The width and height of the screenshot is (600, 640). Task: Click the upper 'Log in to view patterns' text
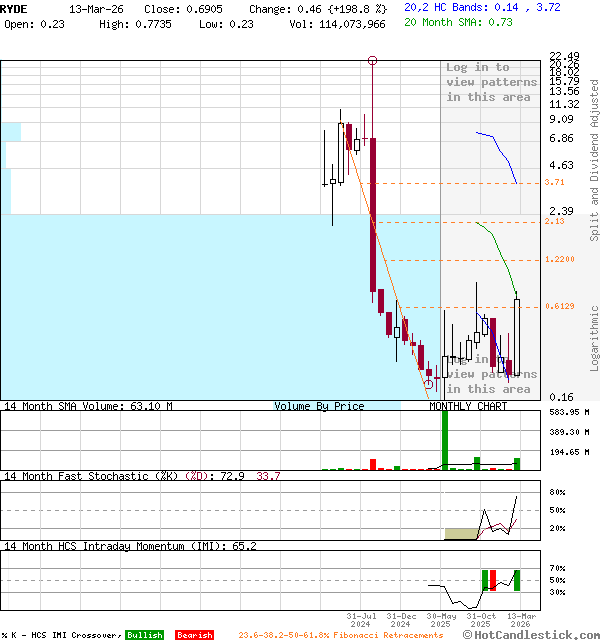coord(491,82)
